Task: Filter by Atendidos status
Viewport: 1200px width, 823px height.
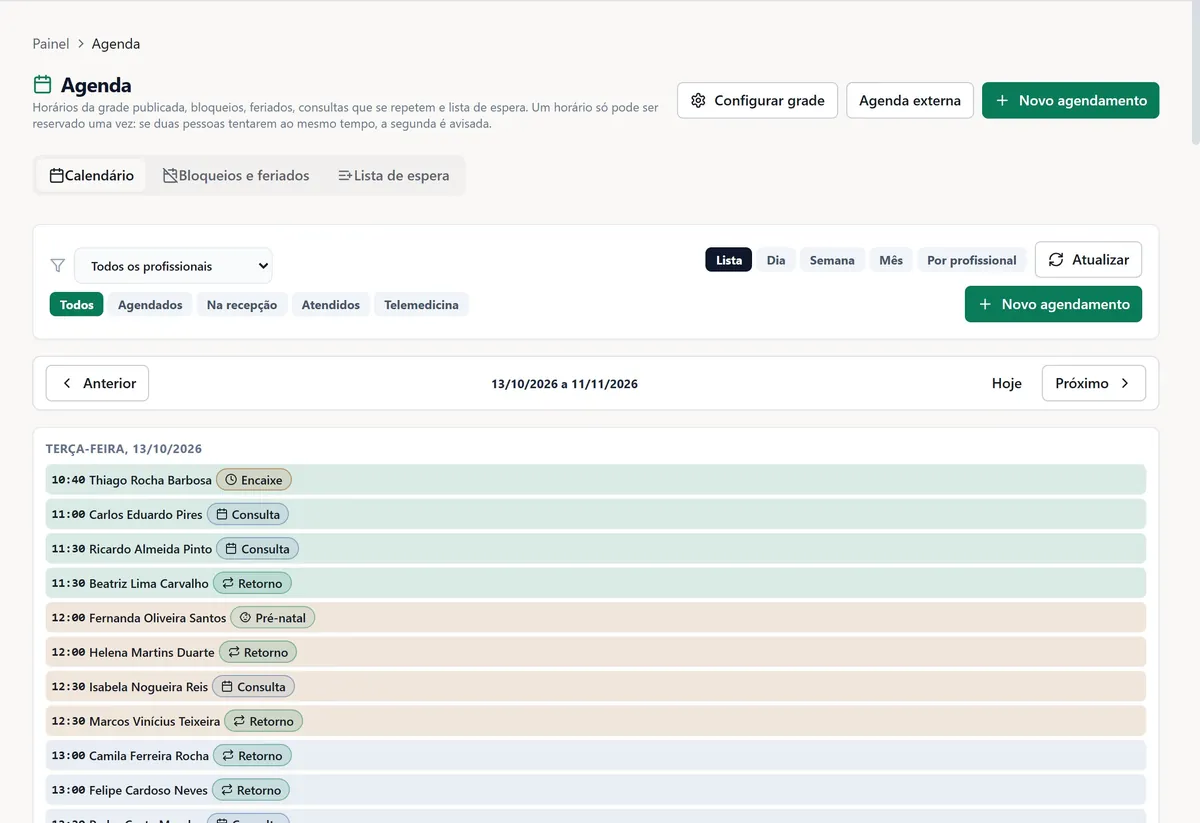Action: click(331, 305)
